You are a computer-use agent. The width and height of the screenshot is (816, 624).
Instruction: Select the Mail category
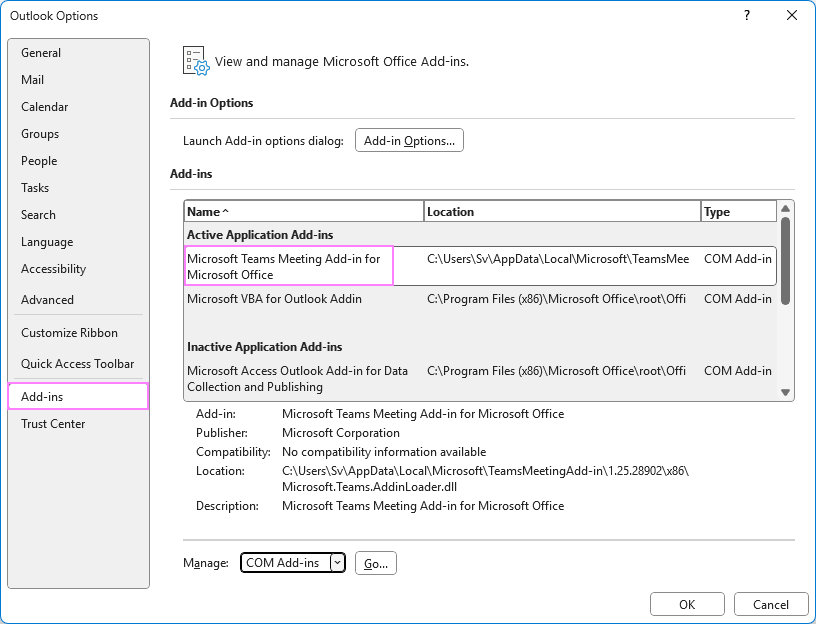click(33, 79)
